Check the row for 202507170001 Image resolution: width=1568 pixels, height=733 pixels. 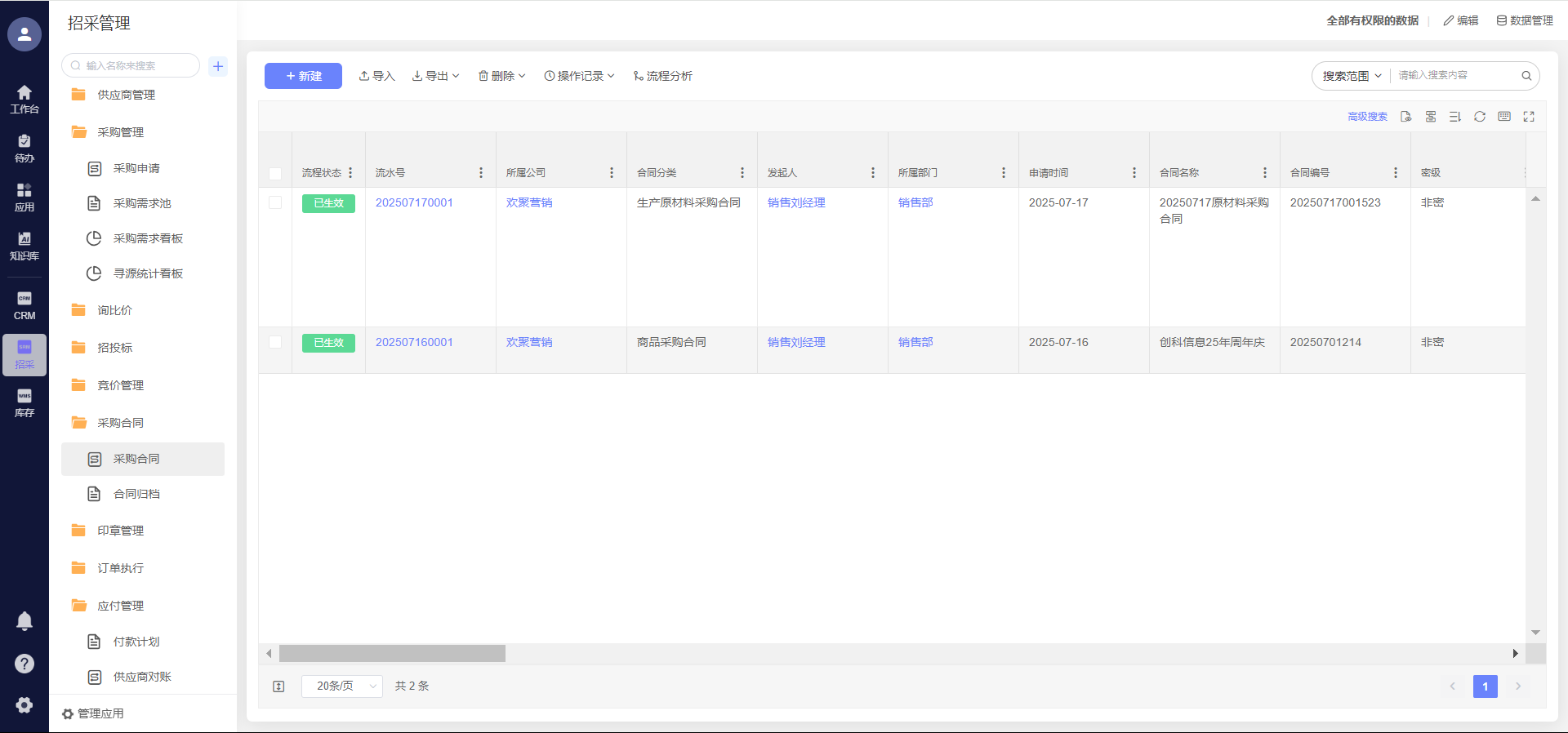(275, 202)
